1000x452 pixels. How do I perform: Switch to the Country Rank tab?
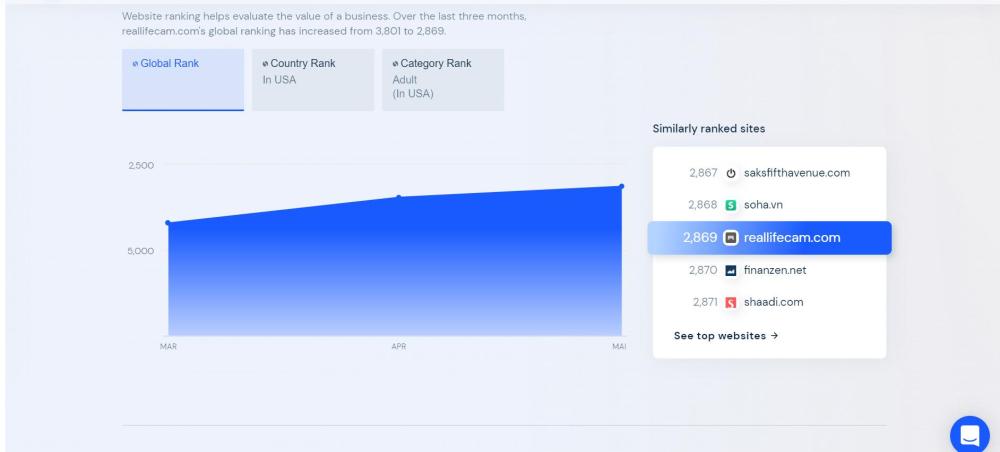(312, 79)
